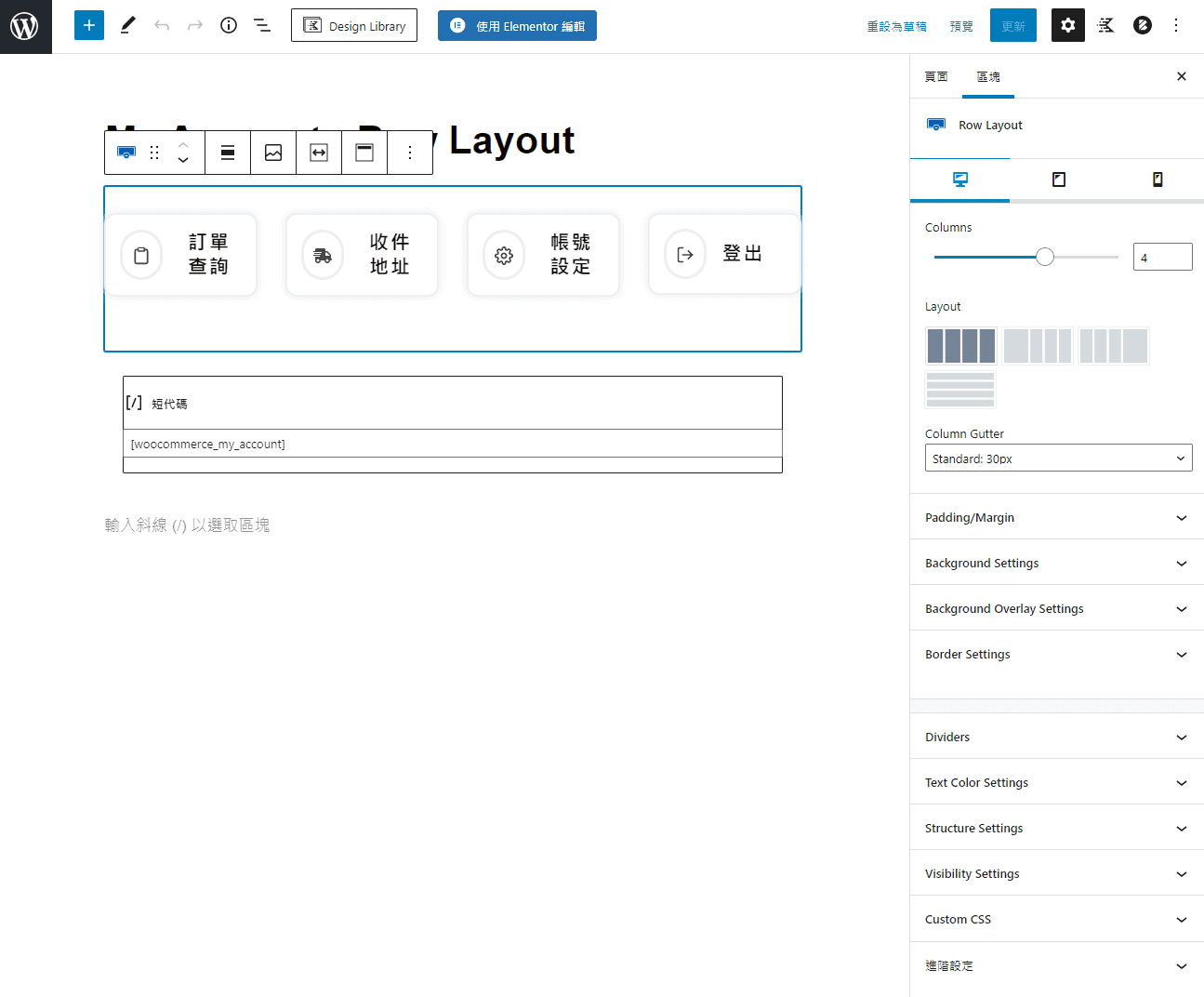This screenshot has height=997, width=1204.
Task: Click the top-bar layout toolbar icon
Action: [364, 153]
